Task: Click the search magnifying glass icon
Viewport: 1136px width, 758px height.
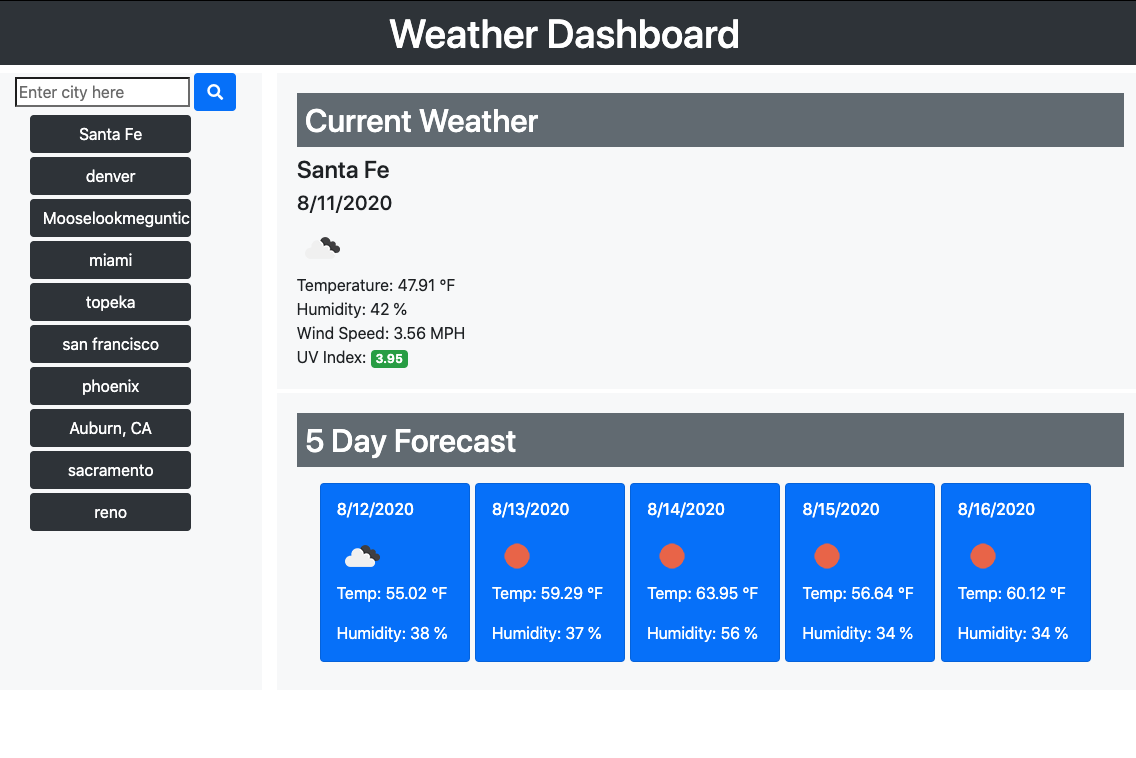Action: pos(215,92)
